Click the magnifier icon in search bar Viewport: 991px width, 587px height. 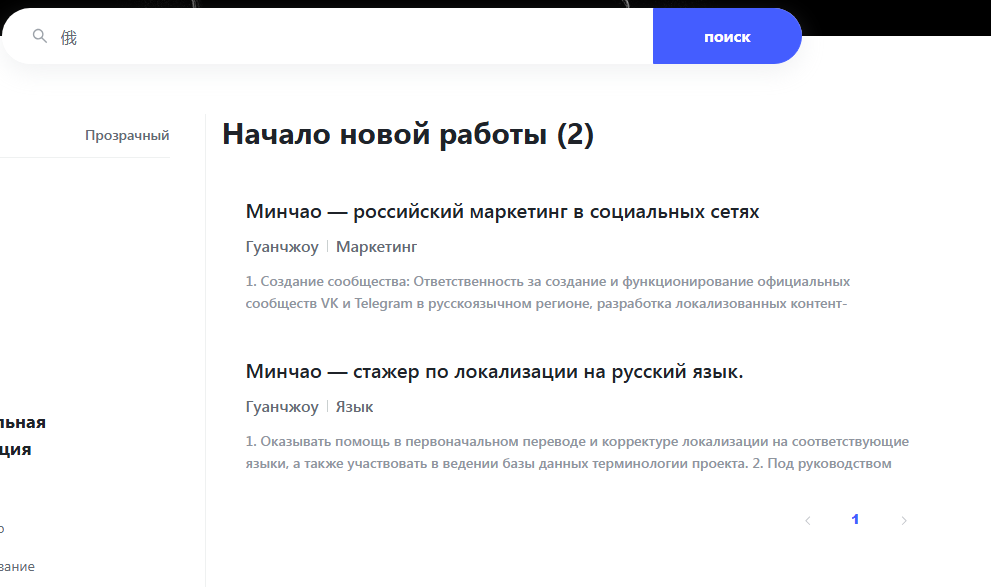(40, 36)
